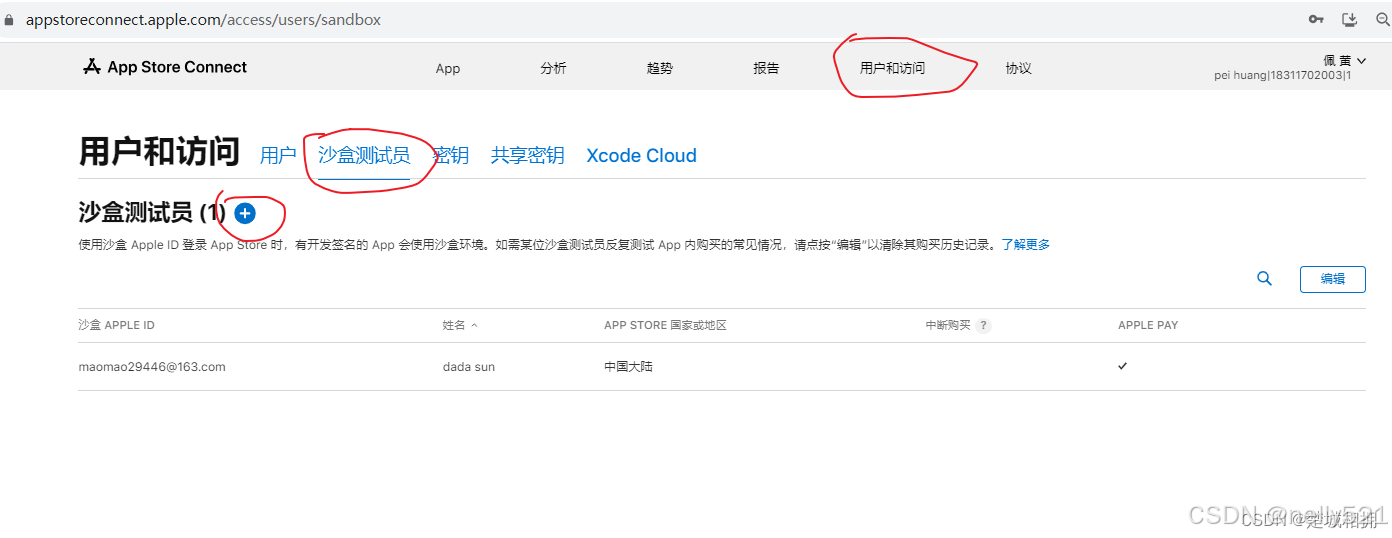Click the 用户和访问 page title
This screenshot has width=1392, height=538.
coord(159,152)
